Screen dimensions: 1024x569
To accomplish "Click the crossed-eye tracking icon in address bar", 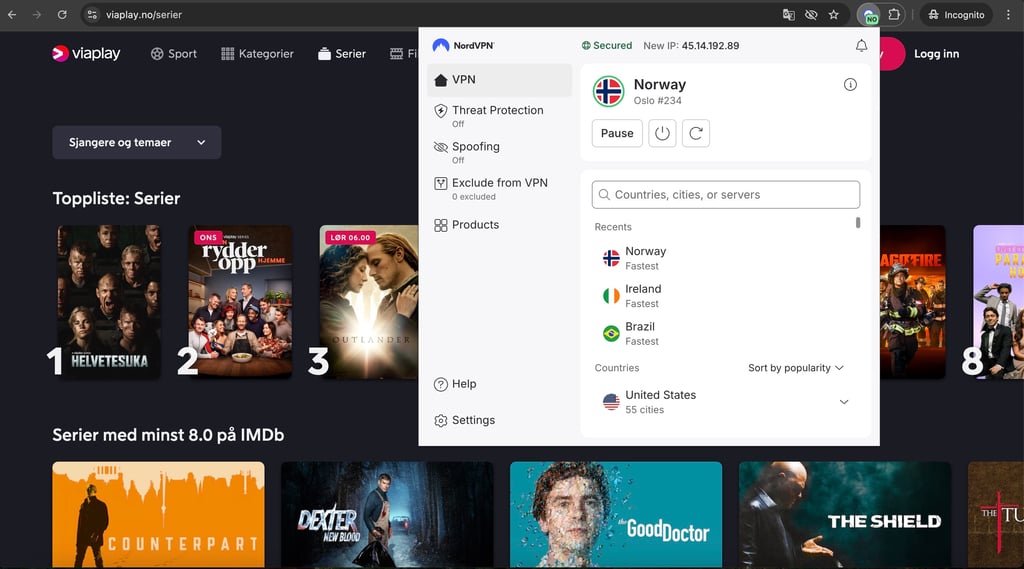I will 811,14.
